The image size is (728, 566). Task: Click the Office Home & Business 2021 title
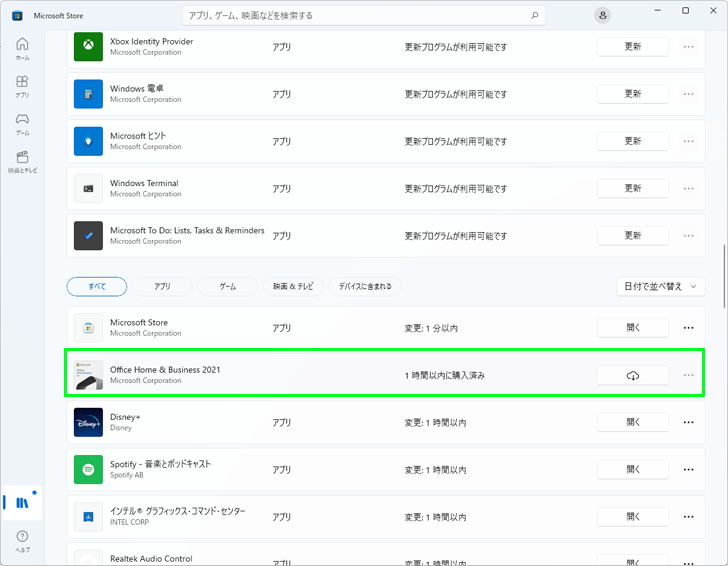click(165, 370)
